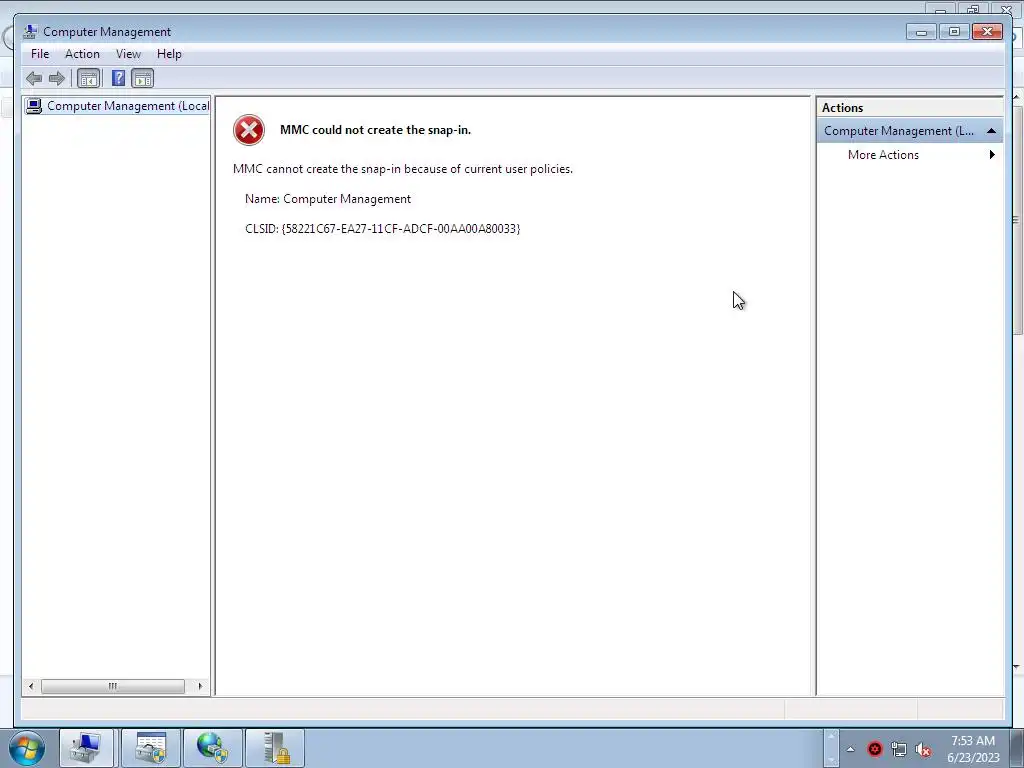Open the shielded toolbox taskbar item
This screenshot has width=1024, height=768.
point(151,748)
